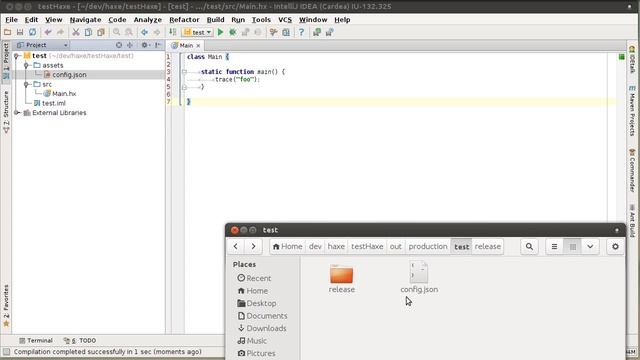The width and height of the screenshot is (640, 360).
Task: Open the Refactor menu
Action: pyautogui.click(x=184, y=20)
